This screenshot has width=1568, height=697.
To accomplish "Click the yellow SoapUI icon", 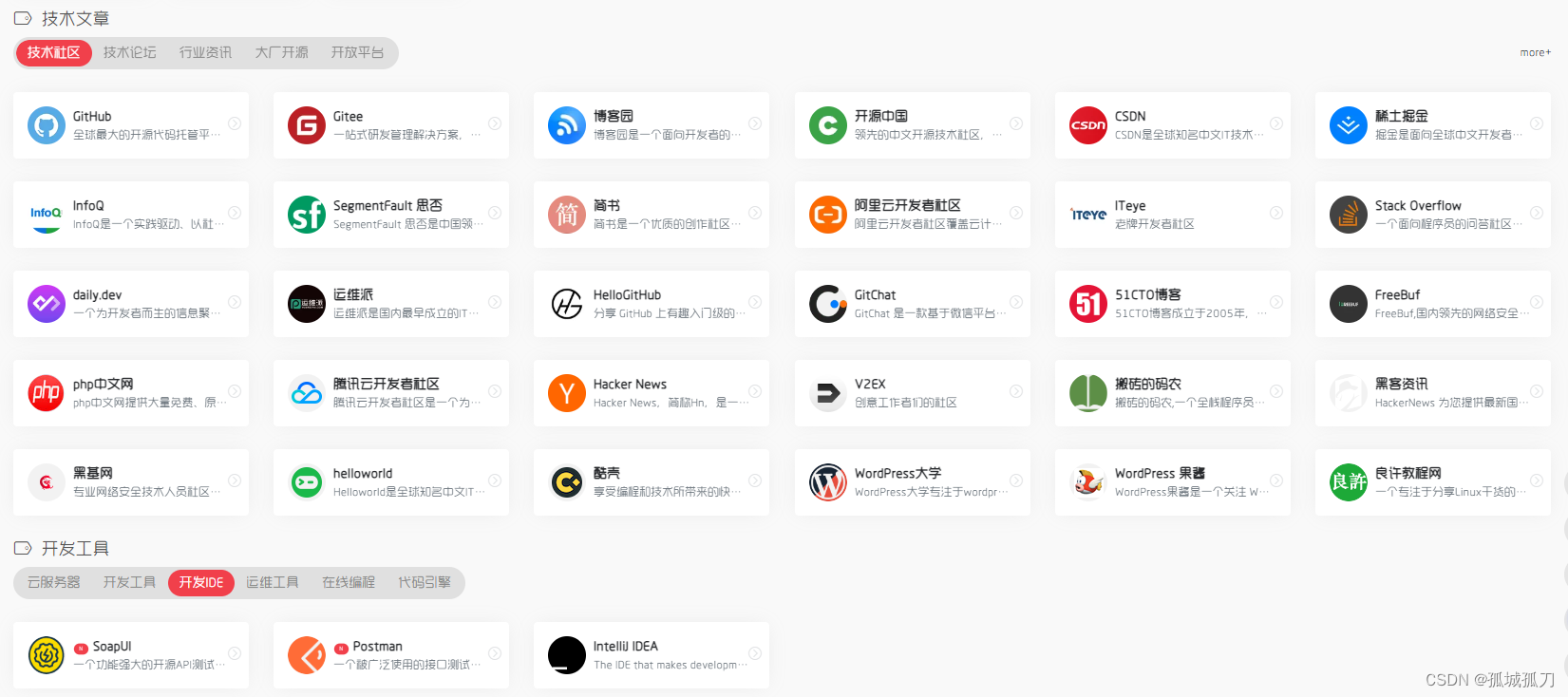I will (46, 655).
